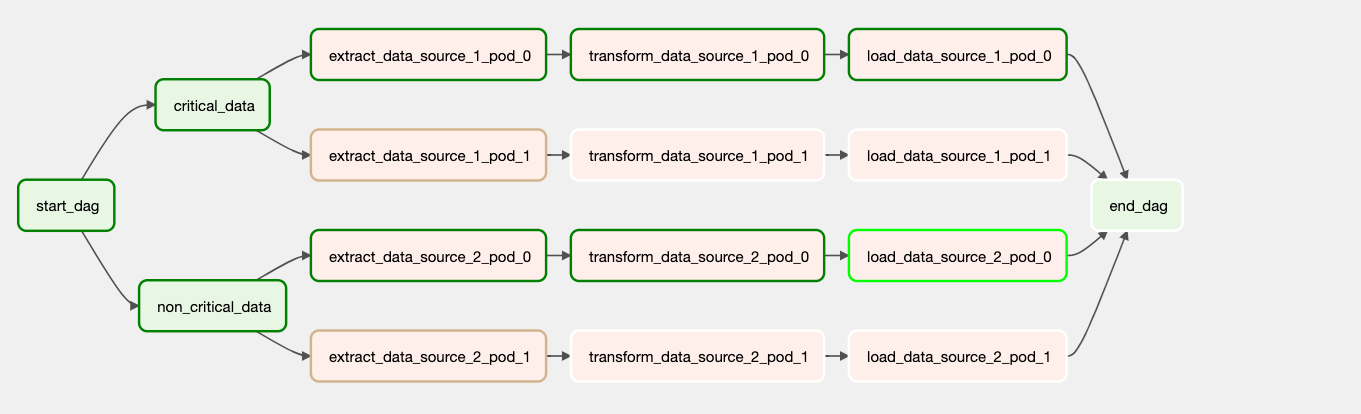Select the load_data_source_1_pod_0 task node
The width and height of the screenshot is (1361, 414).
point(957,55)
